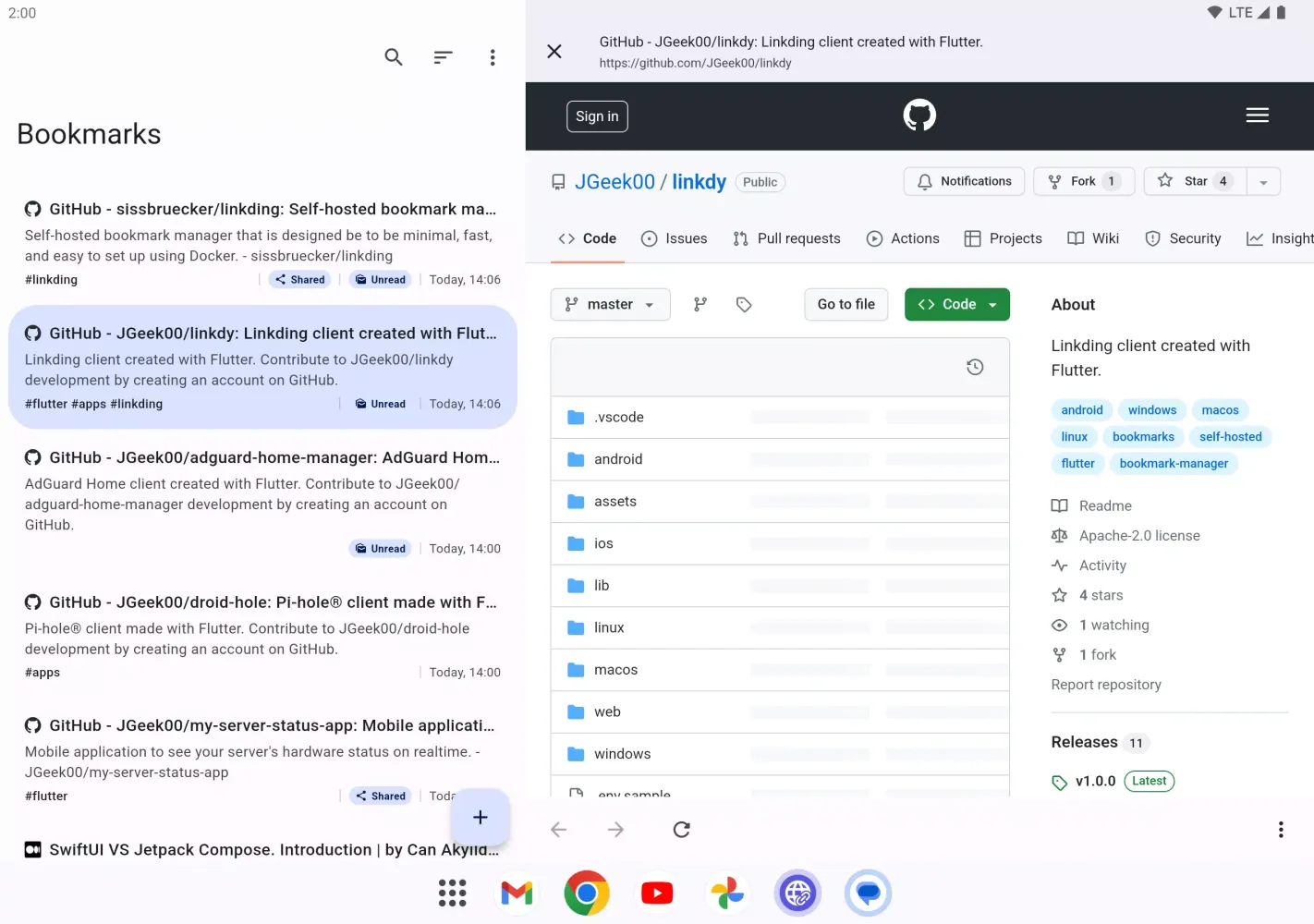The height and width of the screenshot is (924, 1314).
Task: View tags icon in repo toolbar
Action: [744, 304]
